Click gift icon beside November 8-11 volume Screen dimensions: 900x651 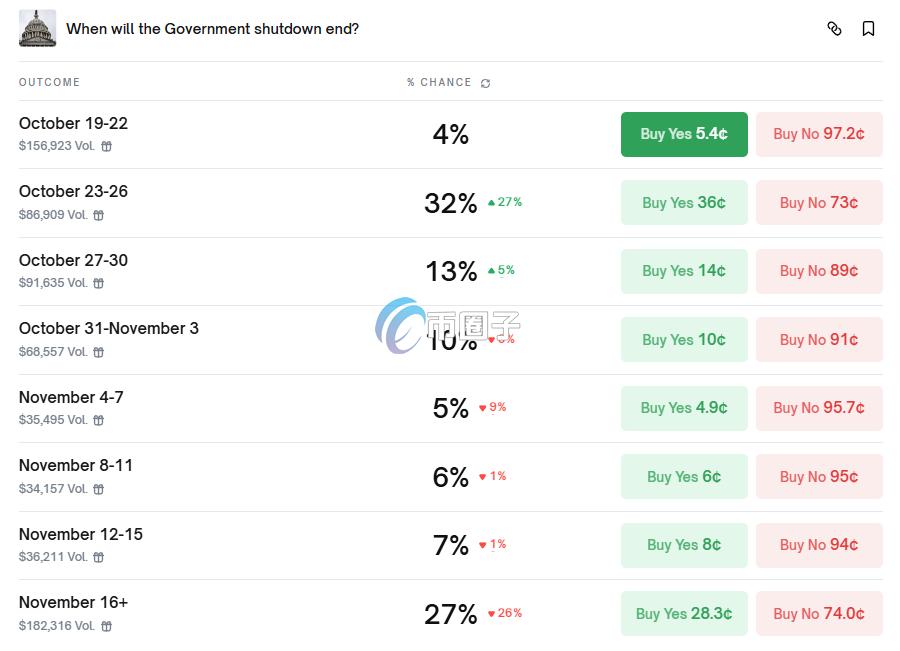99,489
